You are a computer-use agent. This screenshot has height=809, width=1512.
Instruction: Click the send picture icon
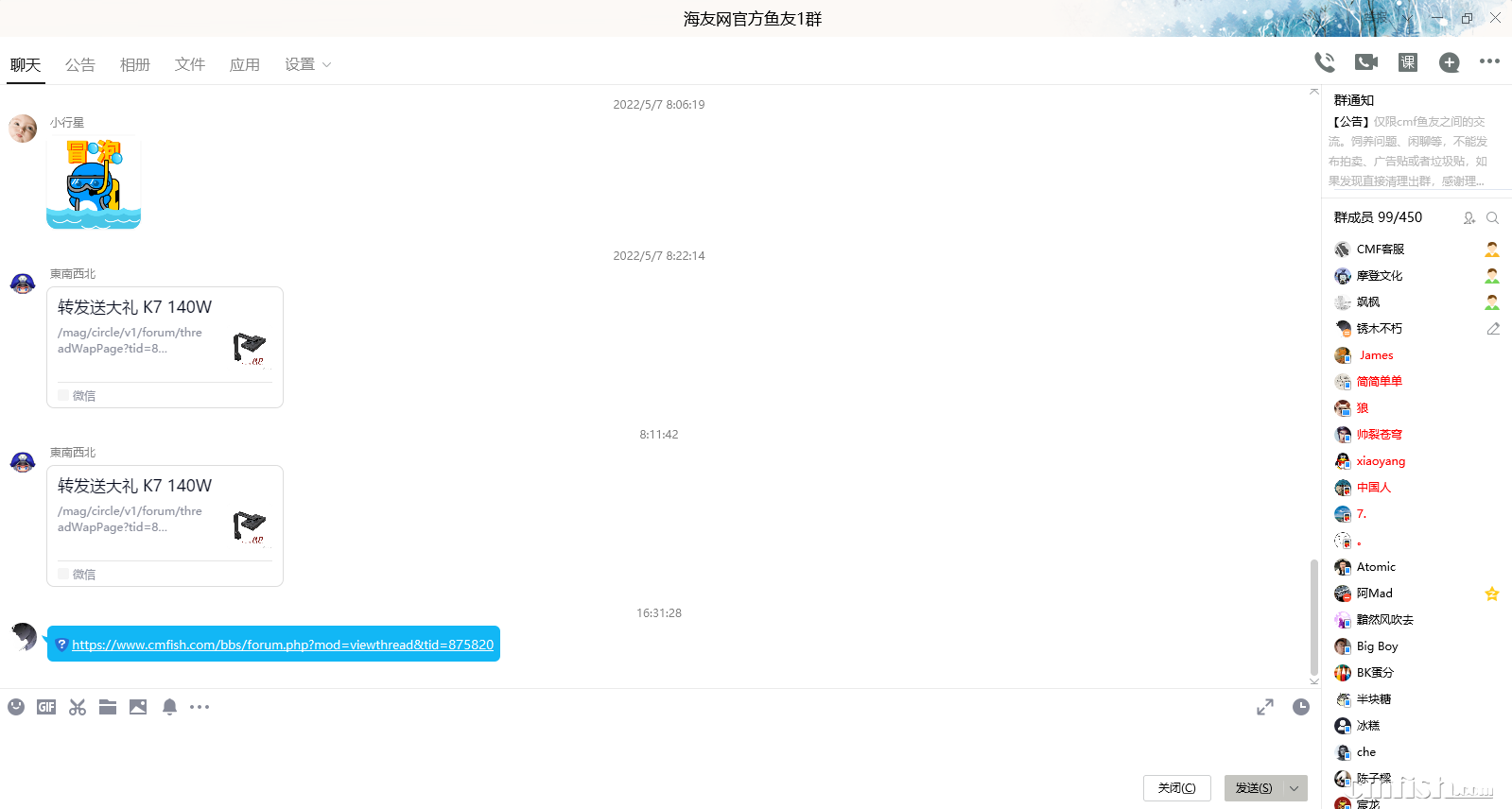[x=138, y=707]
